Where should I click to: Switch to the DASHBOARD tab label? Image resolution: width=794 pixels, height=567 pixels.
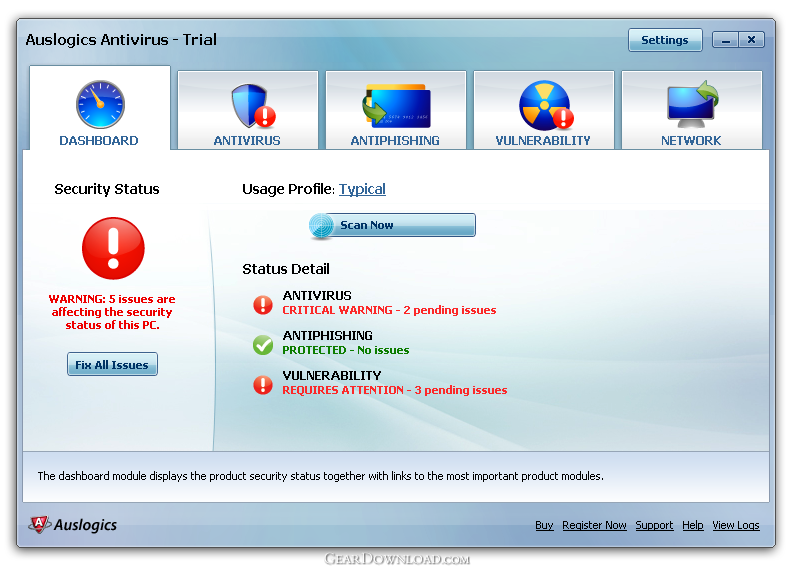(99, 141)
